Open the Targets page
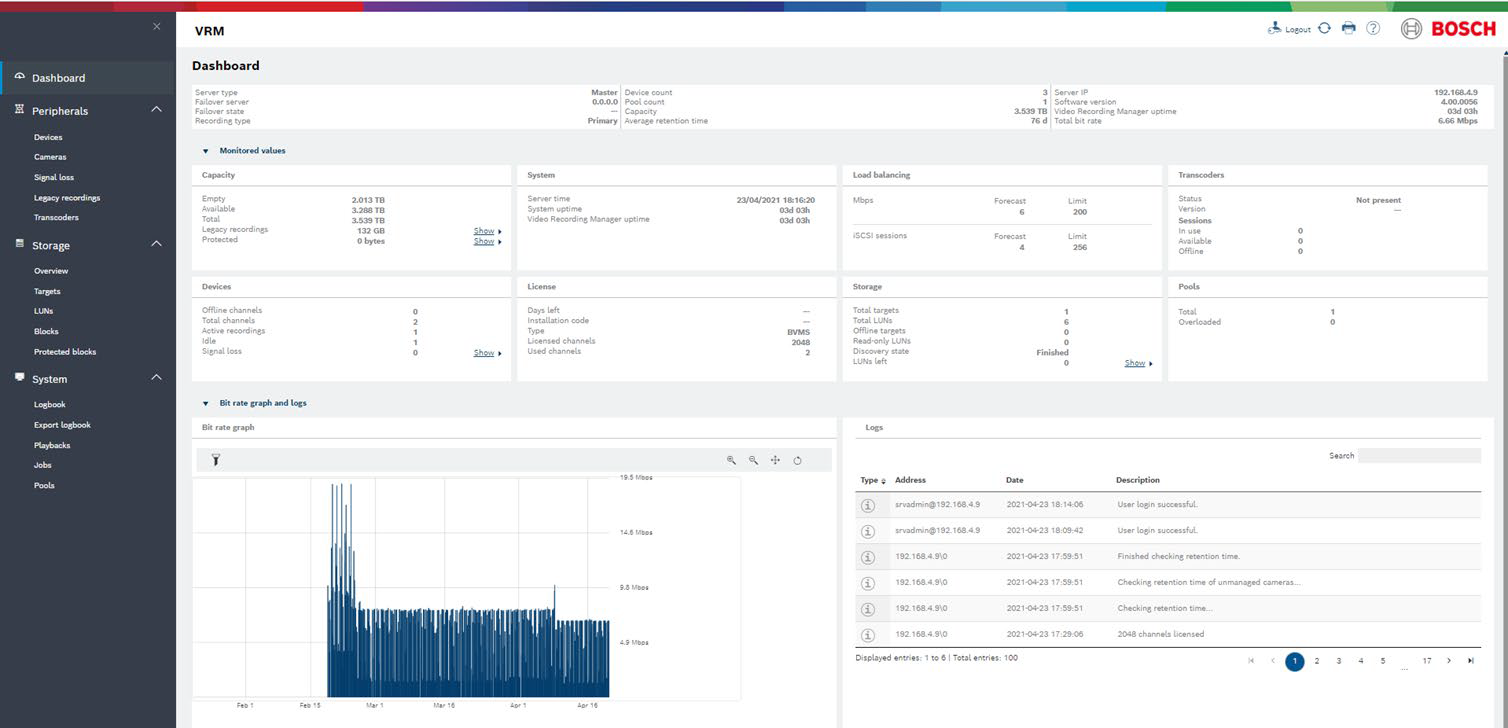This screenshot has height=728, width=1508. (47, 292)
